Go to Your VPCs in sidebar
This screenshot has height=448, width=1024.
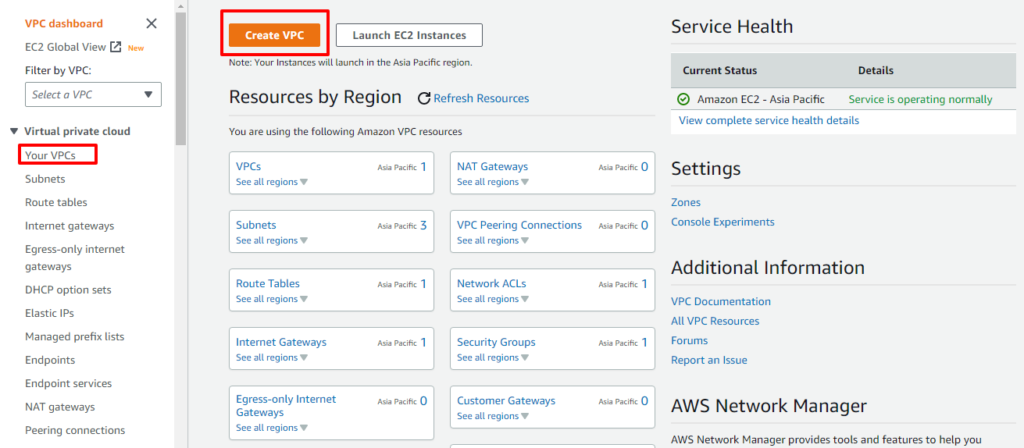[50, 155]
